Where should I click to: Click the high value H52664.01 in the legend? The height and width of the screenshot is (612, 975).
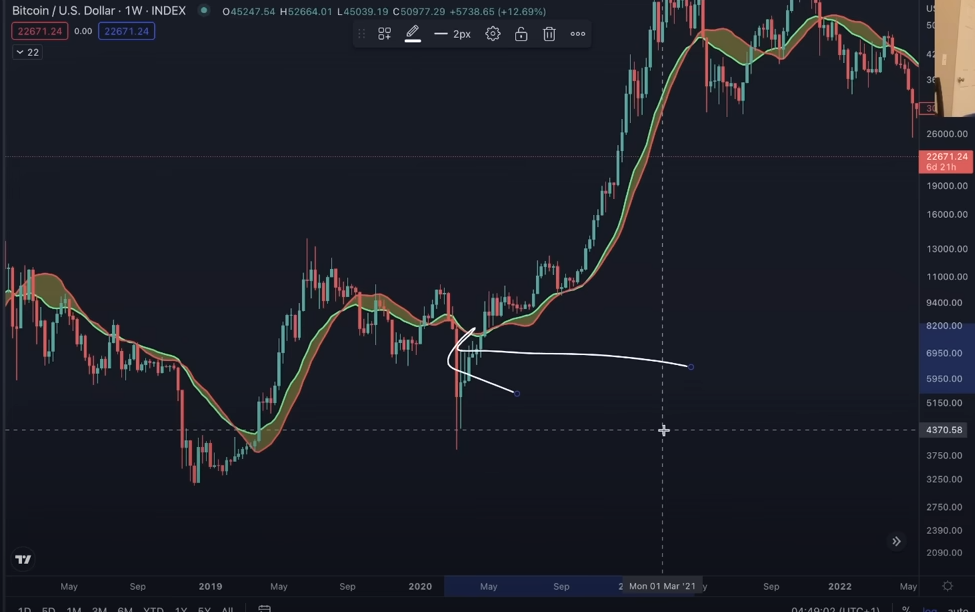pos(306,11)
